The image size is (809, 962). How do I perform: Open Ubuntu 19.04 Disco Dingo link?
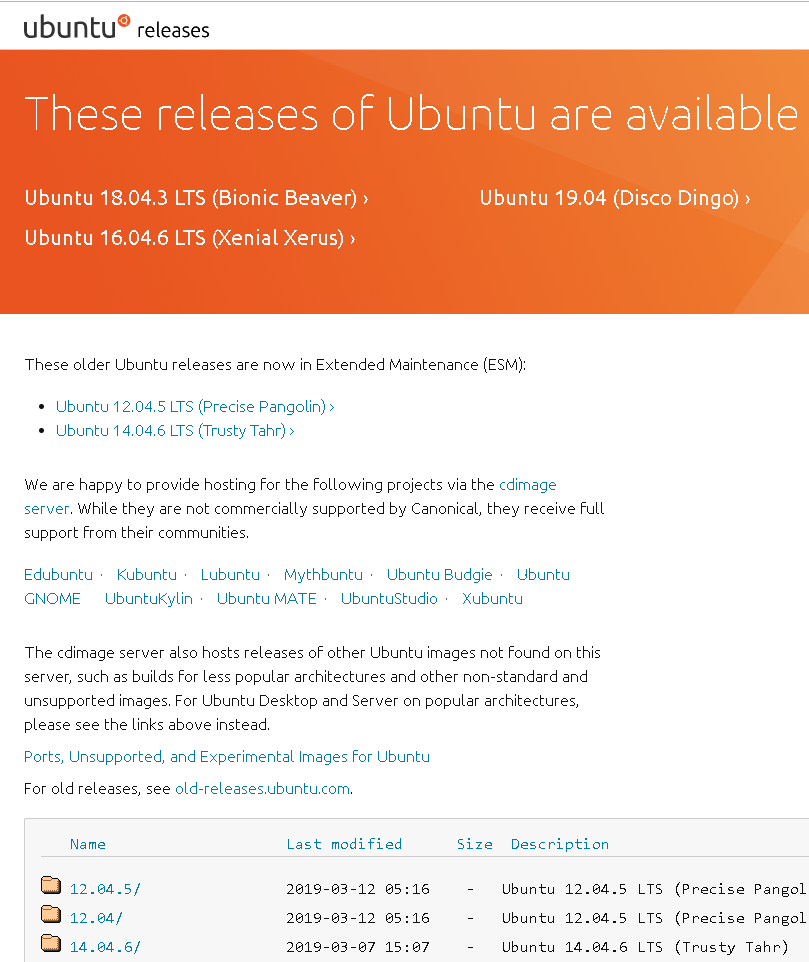pos(615,198)
